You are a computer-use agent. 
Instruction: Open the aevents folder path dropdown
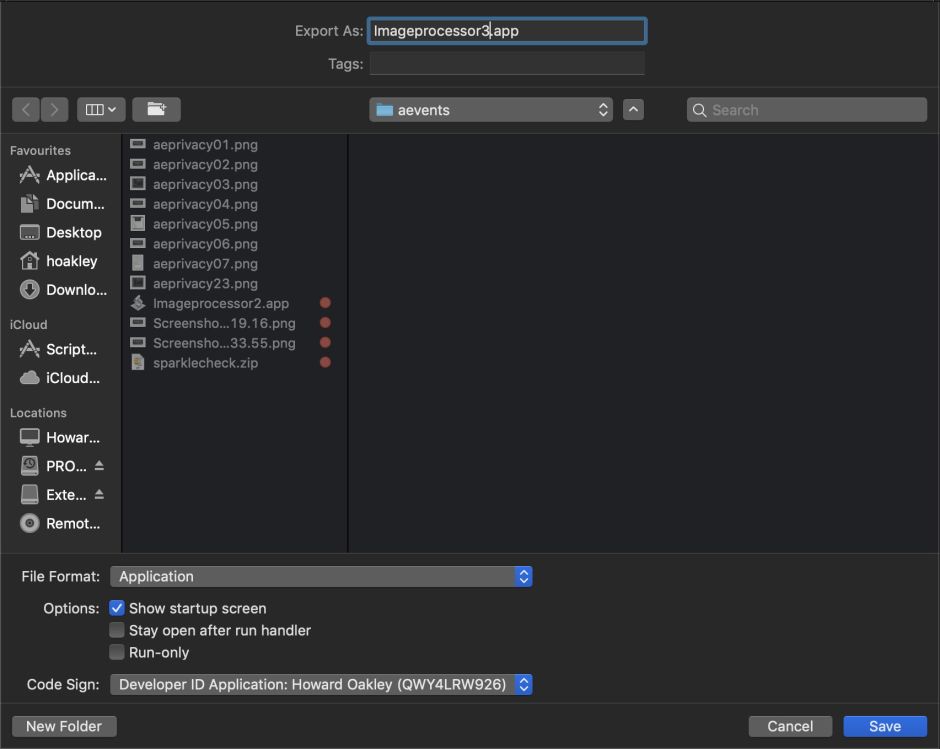(x=490, y=110)
